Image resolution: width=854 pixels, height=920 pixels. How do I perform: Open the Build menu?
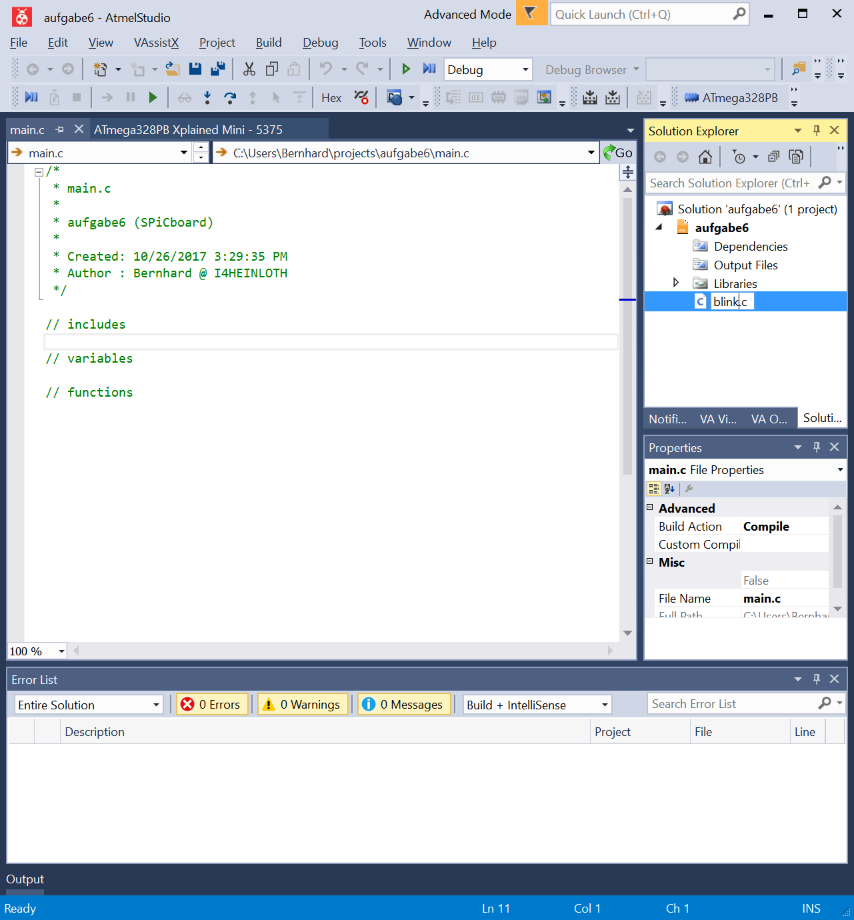(268, 43)
